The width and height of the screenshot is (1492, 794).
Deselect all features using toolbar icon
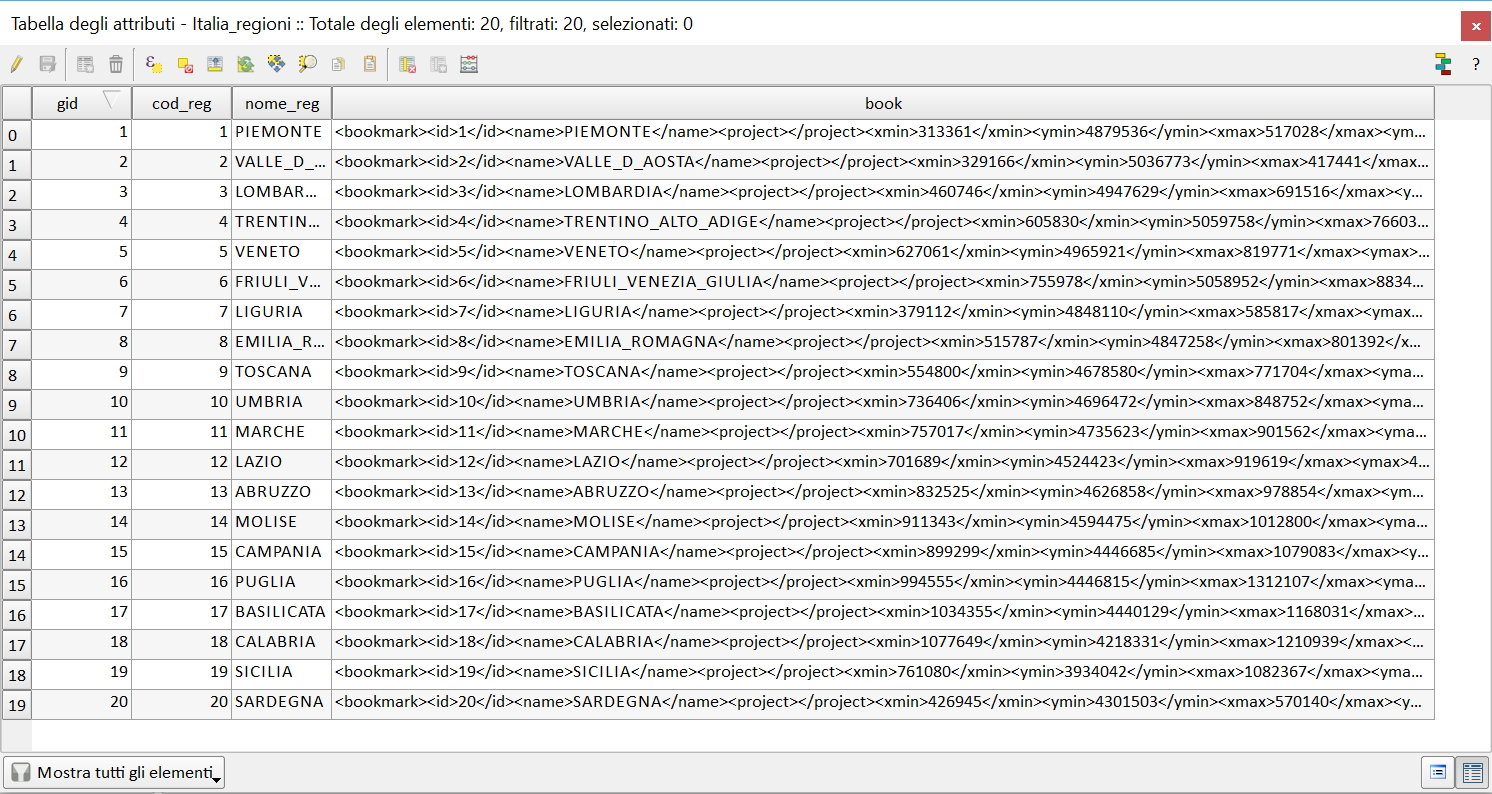pyautogui.click(x=185, y=65)
